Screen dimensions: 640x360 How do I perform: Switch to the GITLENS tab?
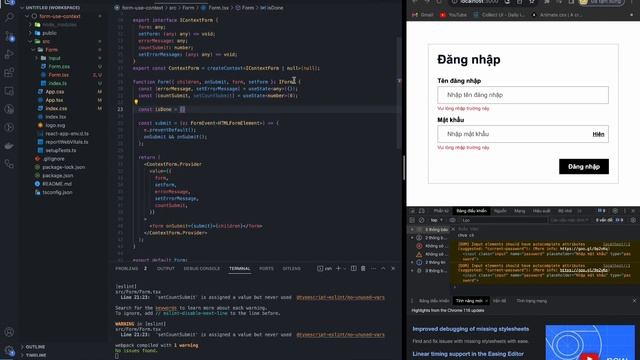point(291,269)
